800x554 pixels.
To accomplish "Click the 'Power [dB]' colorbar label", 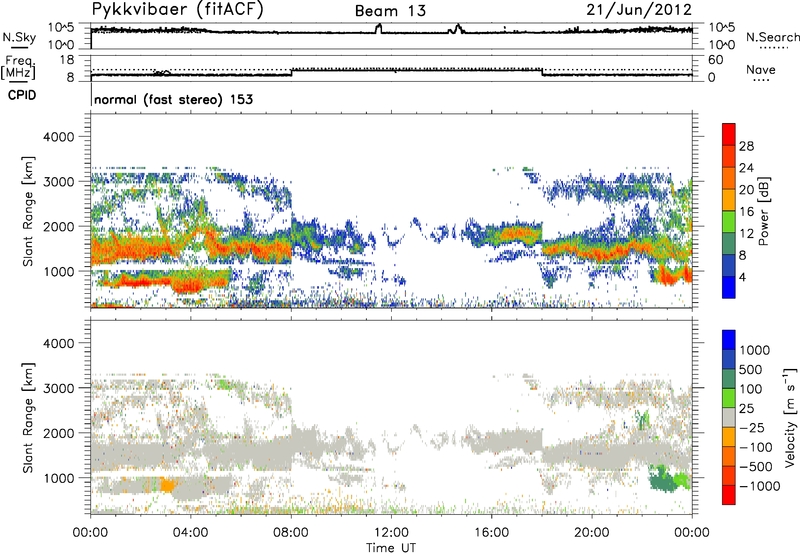I will coord(763,211).
